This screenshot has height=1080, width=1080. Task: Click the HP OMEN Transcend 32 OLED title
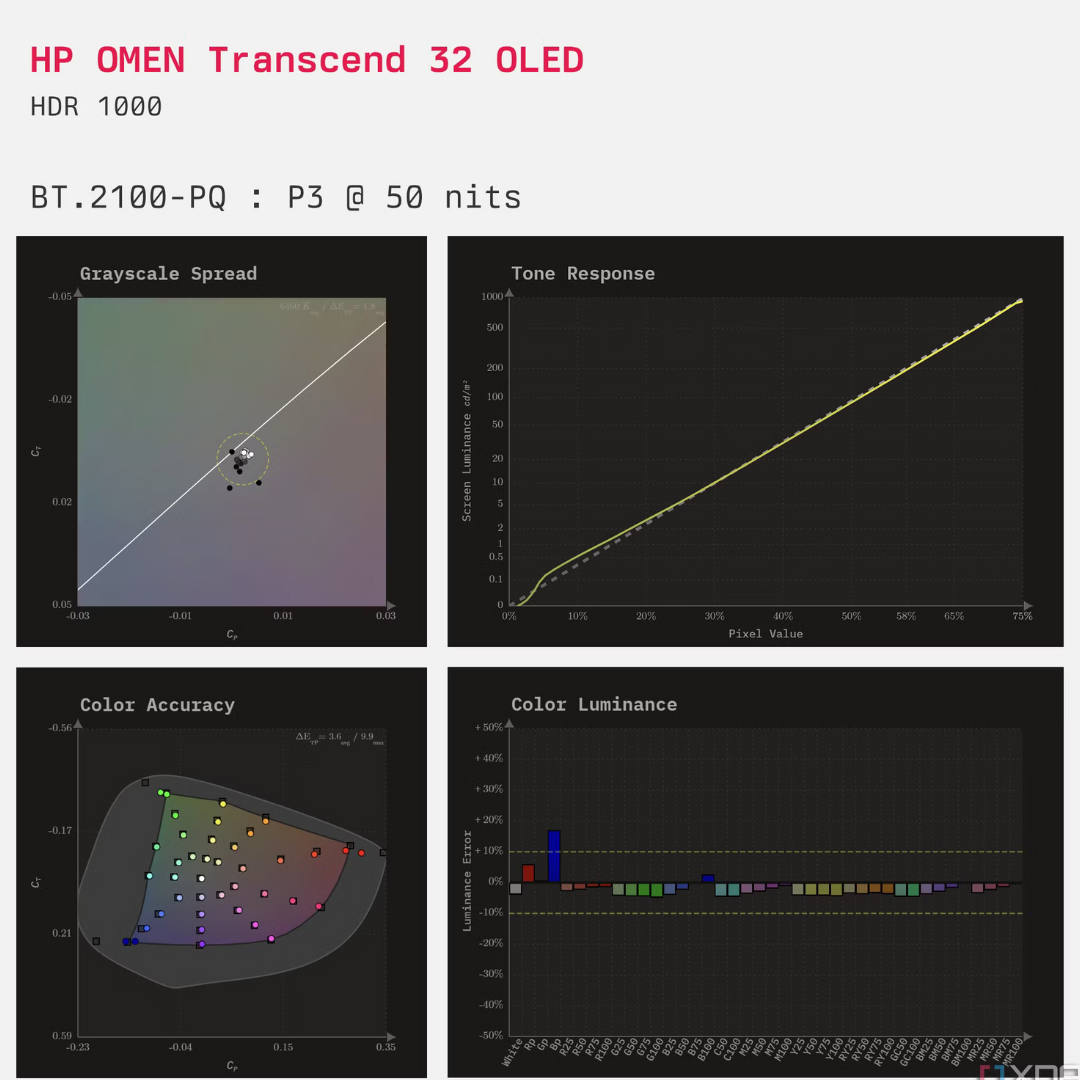coord(306,60)
